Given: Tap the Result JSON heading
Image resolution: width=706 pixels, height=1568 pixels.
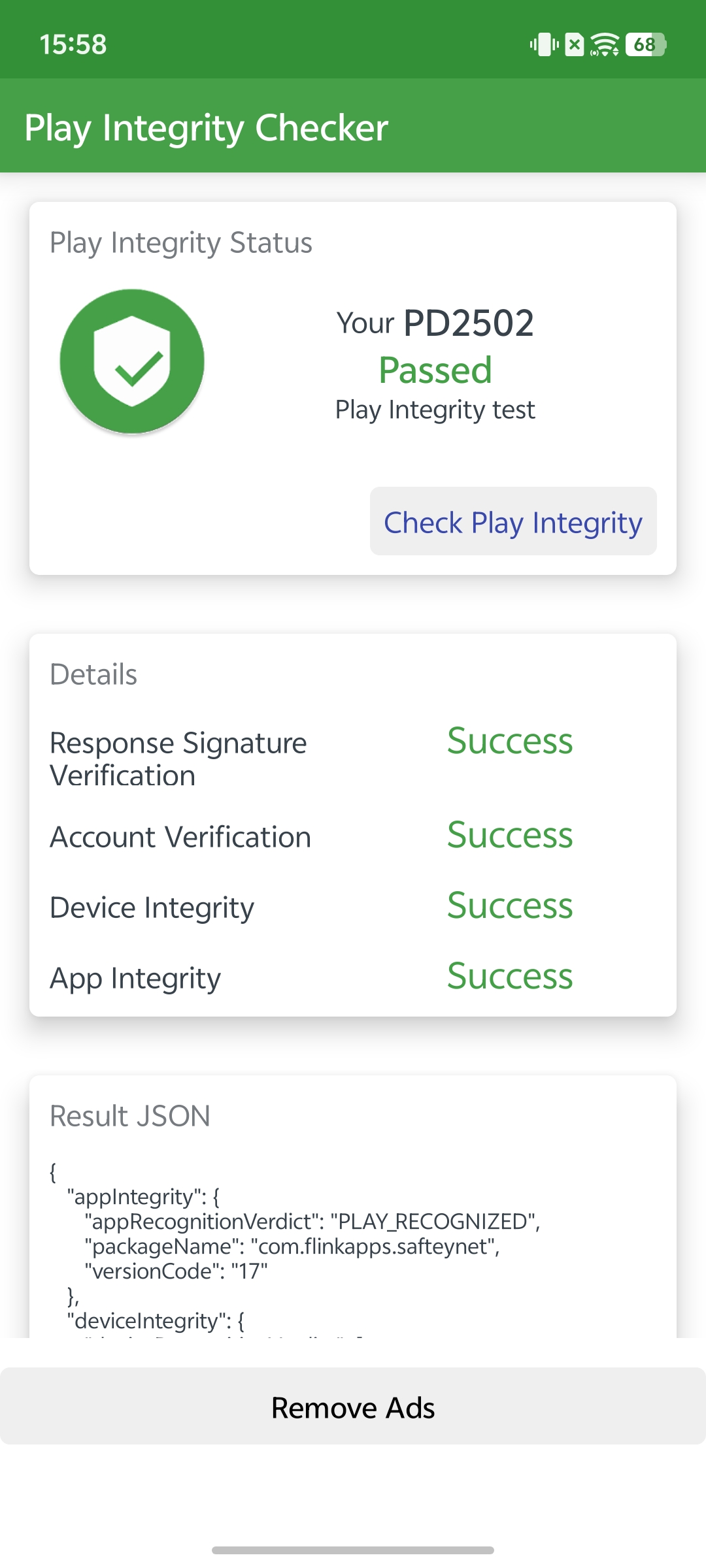Looking at the screenshot, I should coord(130,1116).
